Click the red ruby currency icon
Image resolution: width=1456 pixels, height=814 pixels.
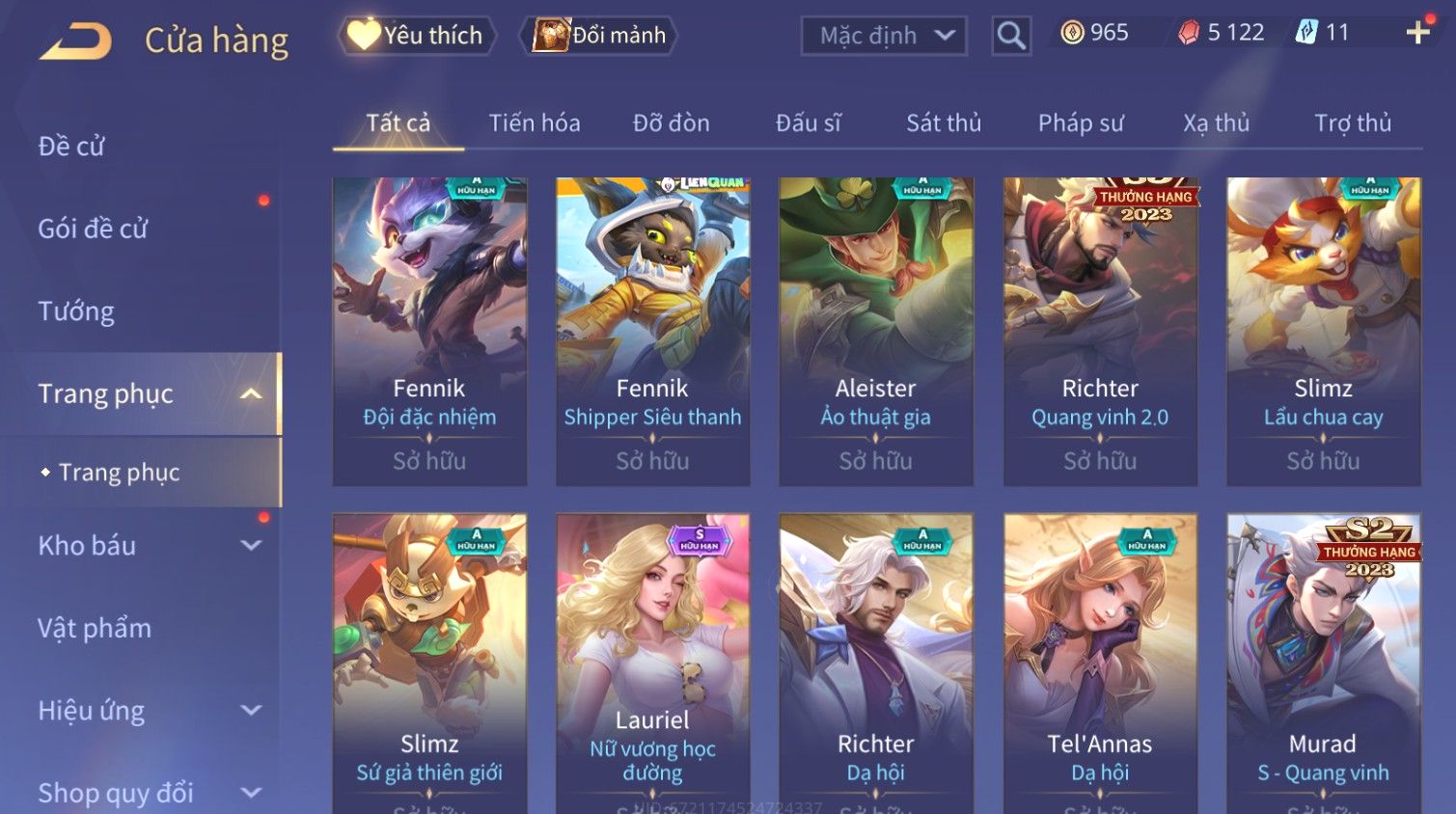click(x=1189, y=33)
